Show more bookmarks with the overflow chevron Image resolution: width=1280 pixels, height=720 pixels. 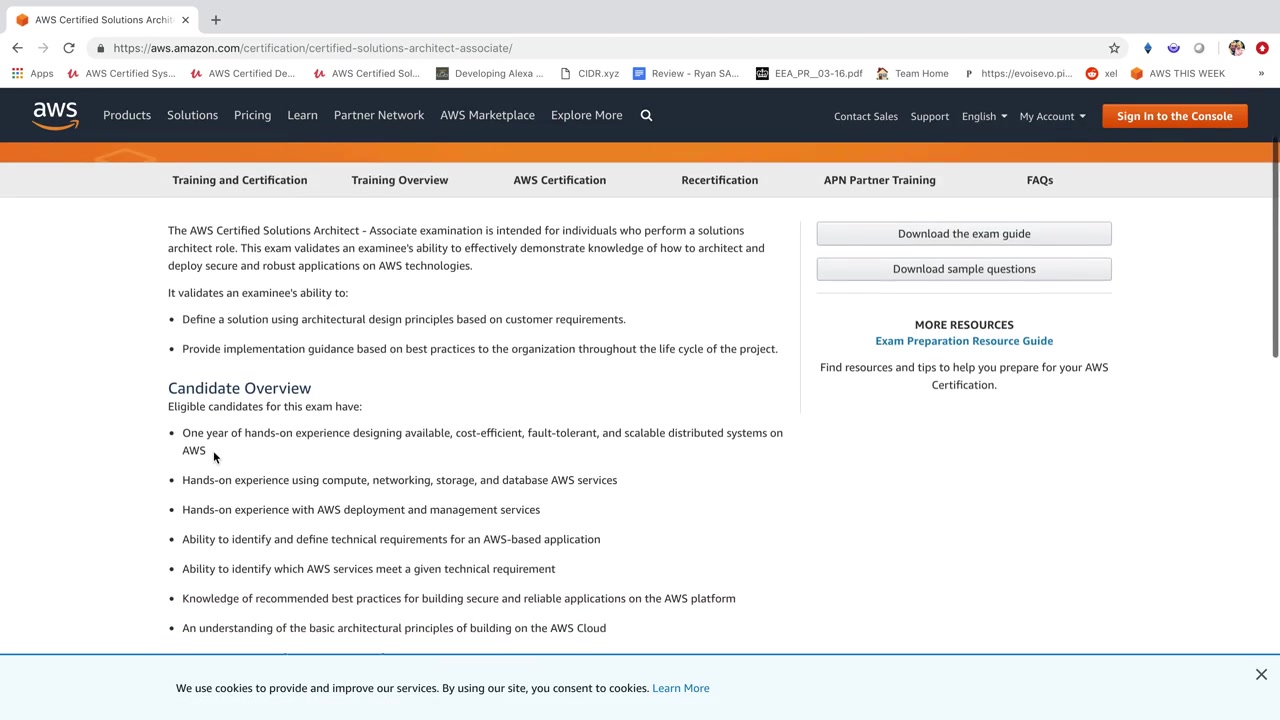pos(1261,73)
